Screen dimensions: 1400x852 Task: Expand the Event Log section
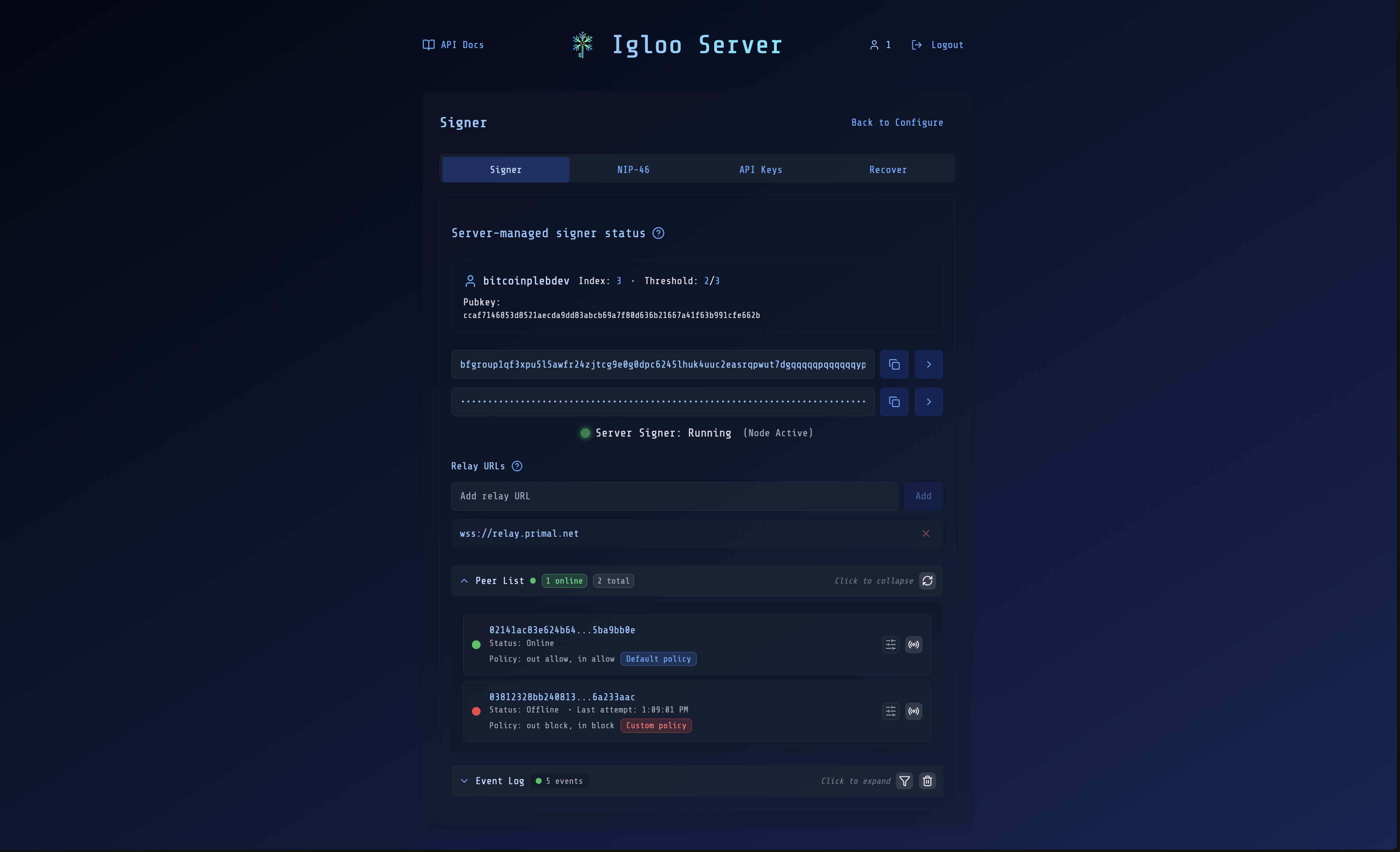[464, 781]
